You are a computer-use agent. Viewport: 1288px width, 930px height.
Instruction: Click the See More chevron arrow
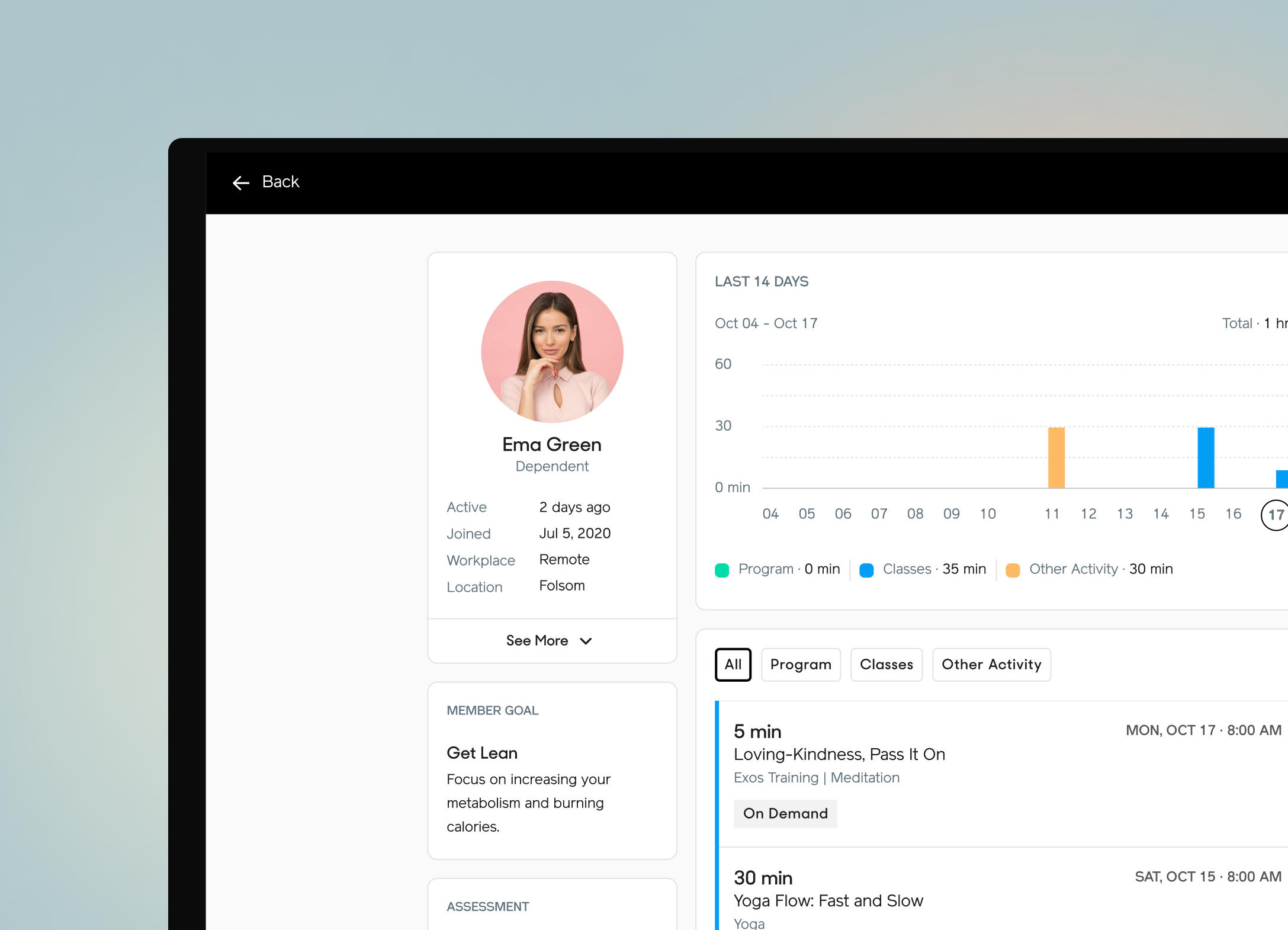pos(586,641)
